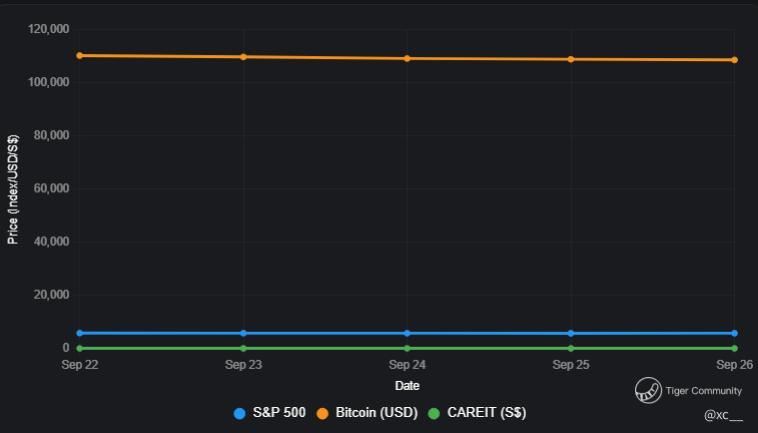758x433 pixels.
Task: Select the CAREIT data point on Sep 24
Action: tap(407, 348)
